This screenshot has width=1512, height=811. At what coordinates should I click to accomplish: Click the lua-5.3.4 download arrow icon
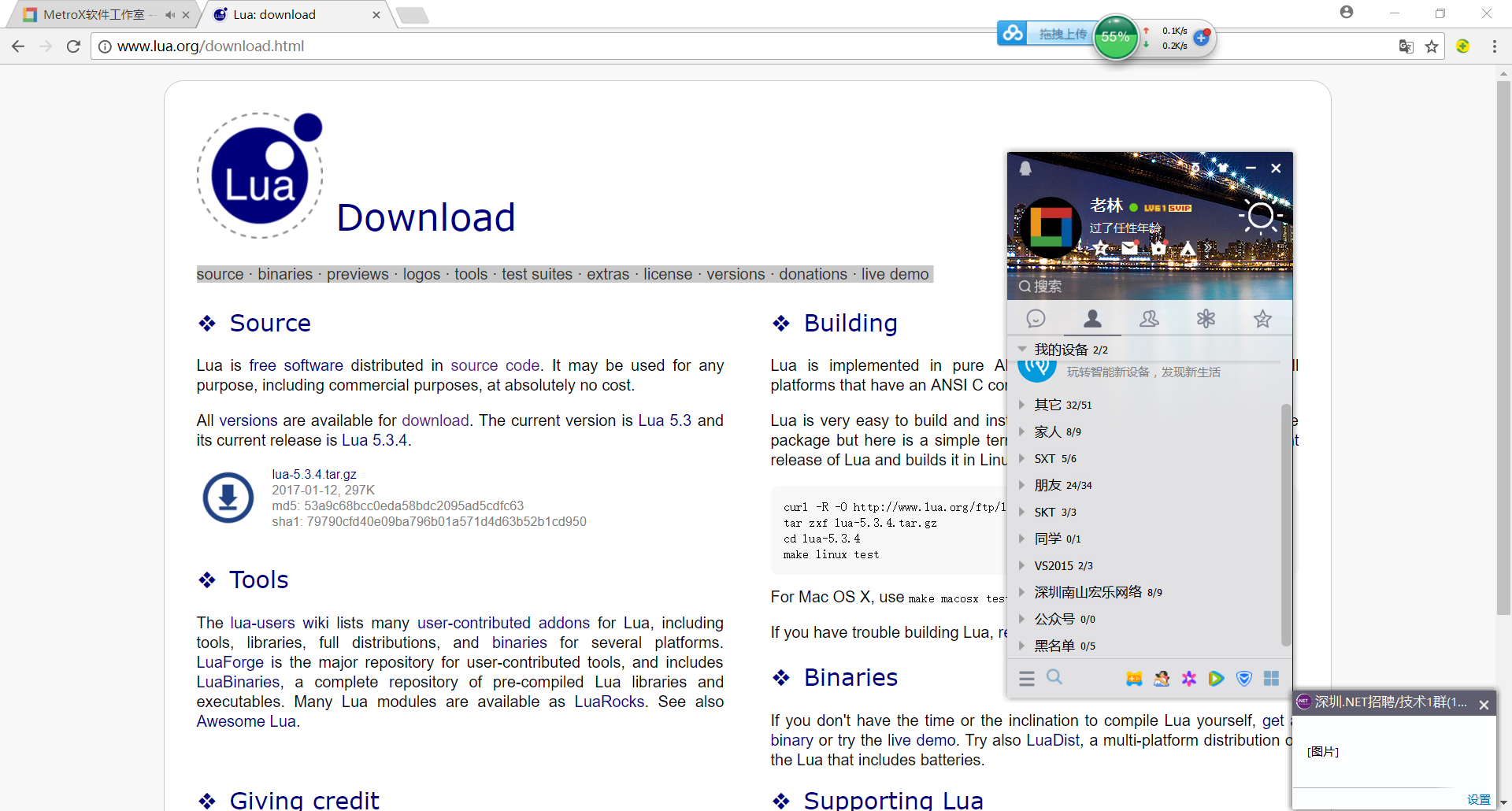228,498
